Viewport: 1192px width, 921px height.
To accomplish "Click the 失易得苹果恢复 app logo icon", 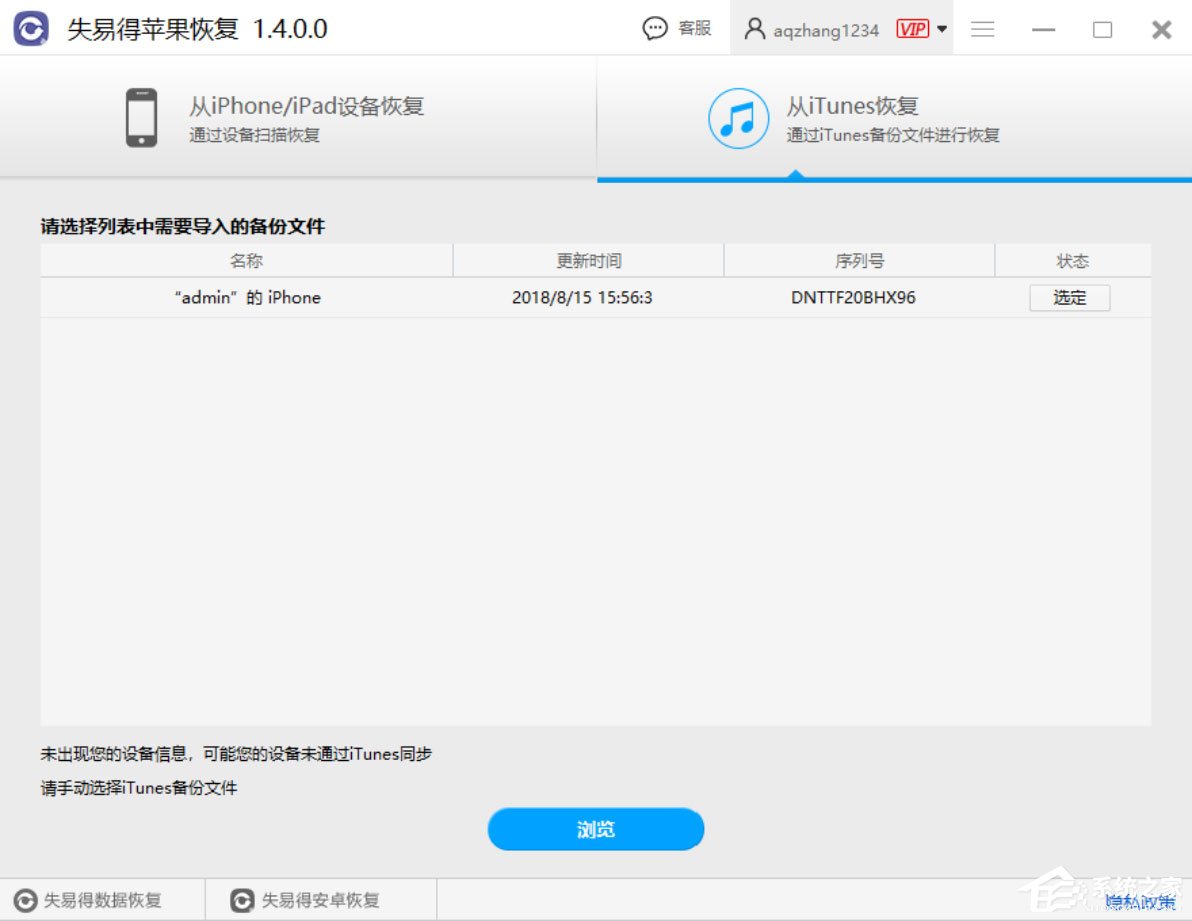I will (x=29, y=28).
